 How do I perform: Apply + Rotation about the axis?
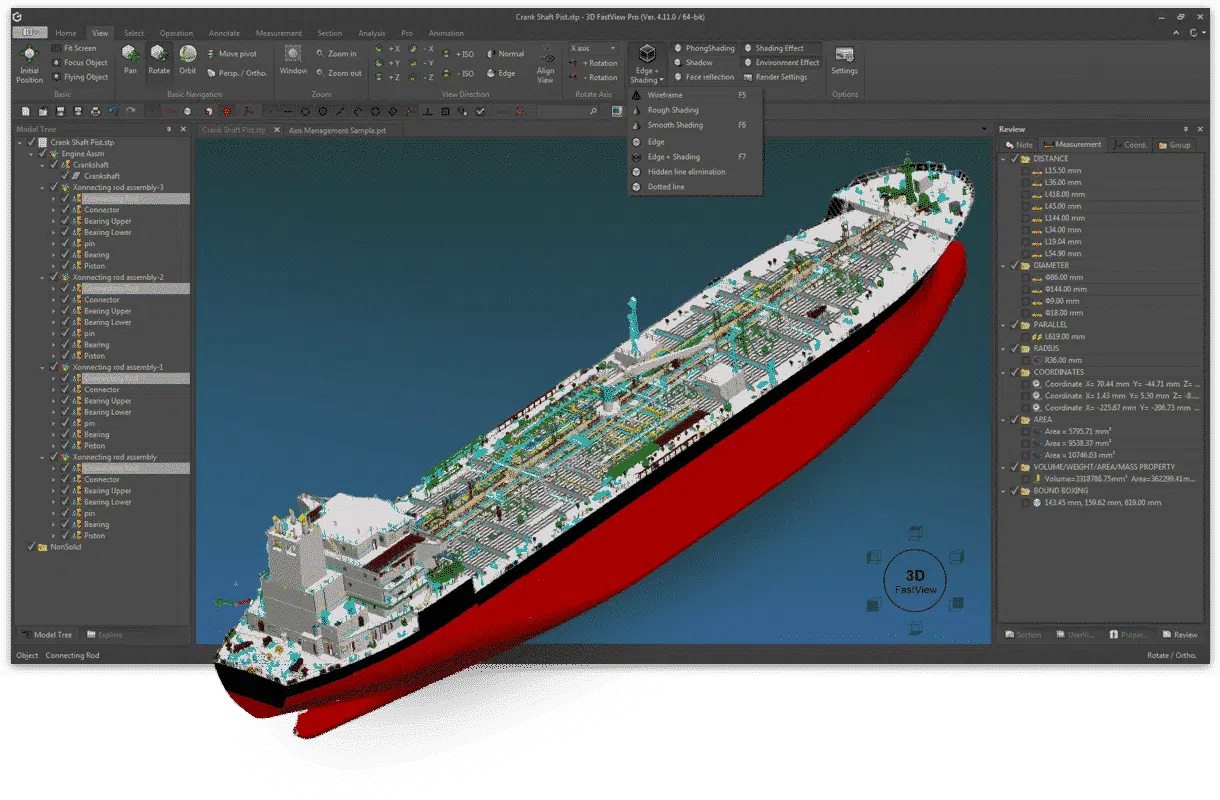pos(594,63)
